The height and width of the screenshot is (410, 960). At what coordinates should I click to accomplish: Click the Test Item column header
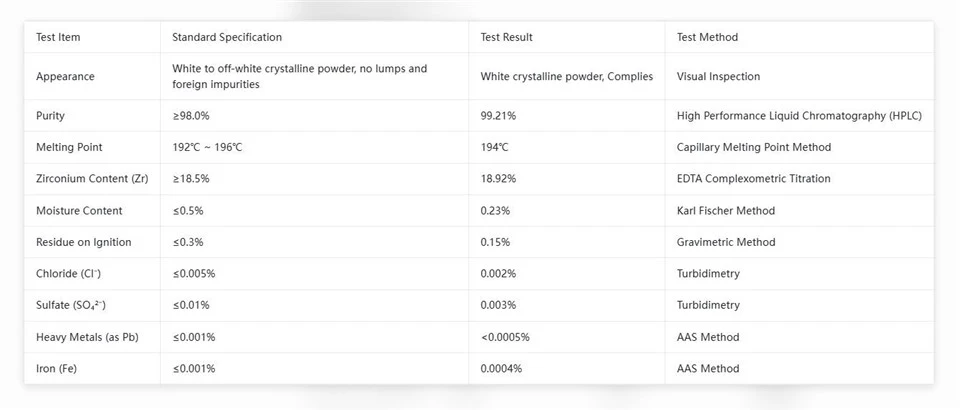pos(58,37)
